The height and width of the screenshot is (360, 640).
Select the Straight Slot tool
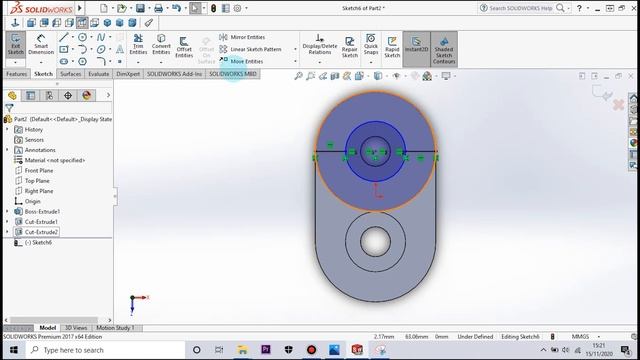(64, 62)
